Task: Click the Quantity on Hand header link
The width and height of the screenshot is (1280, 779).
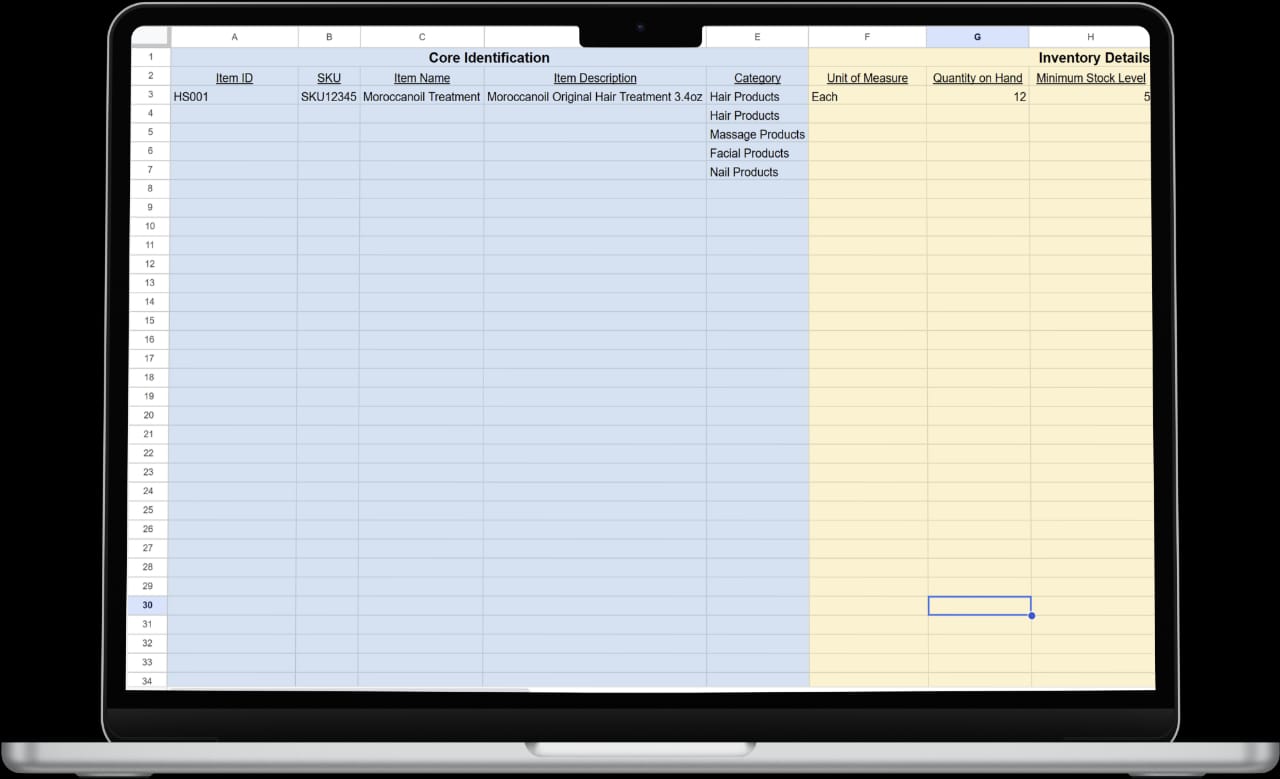Action: (977, 77)
